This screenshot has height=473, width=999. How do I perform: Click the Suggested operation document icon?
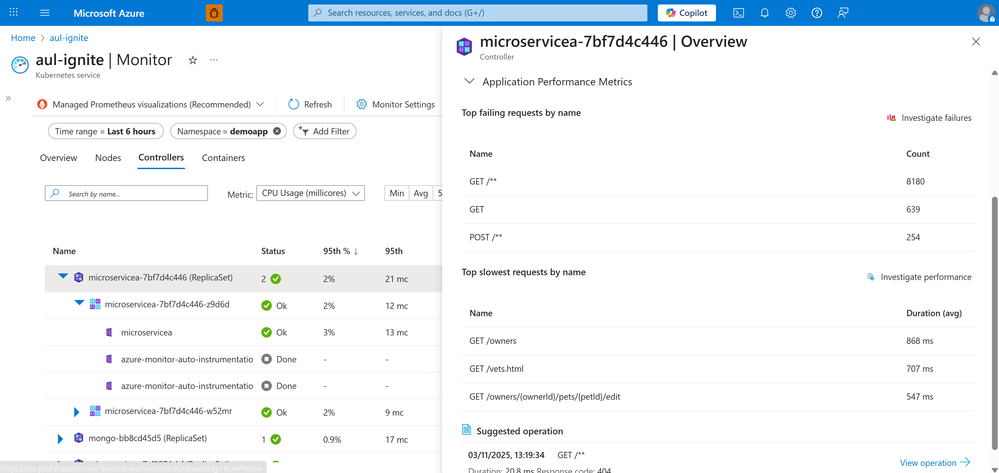point(467,430)
